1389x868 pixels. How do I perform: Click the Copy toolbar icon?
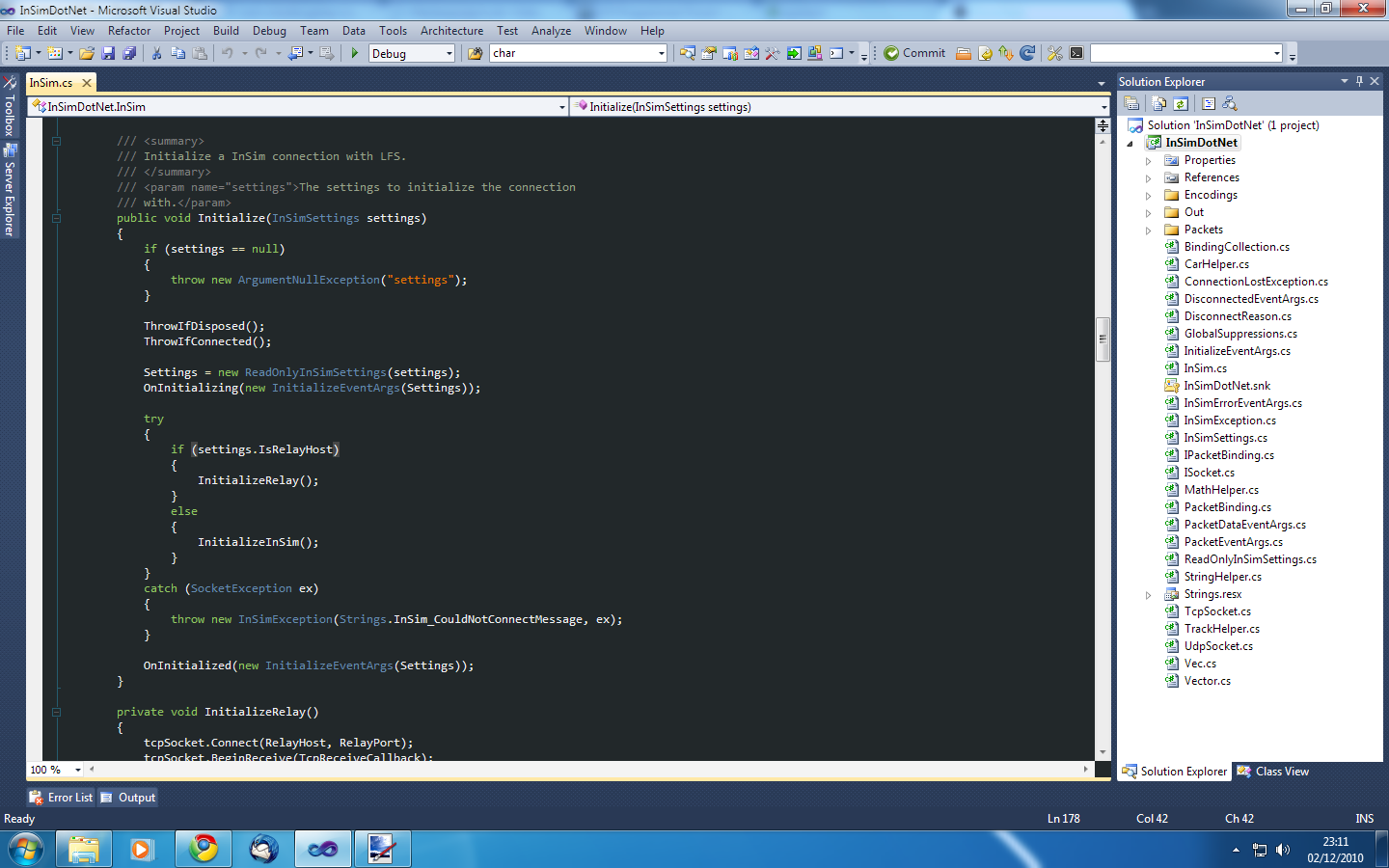pos(177,53)
